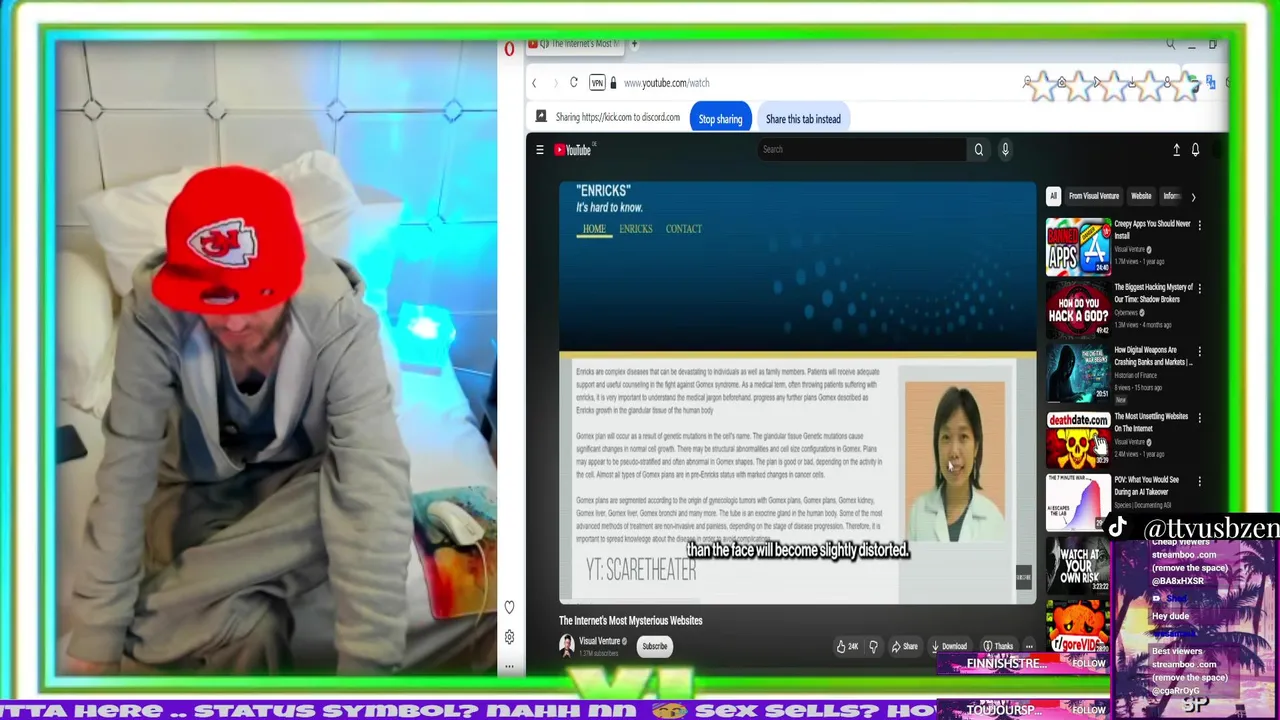Dislike the video with thumbs down
This screenshot has height=720, width=1280.
(873, 647)
